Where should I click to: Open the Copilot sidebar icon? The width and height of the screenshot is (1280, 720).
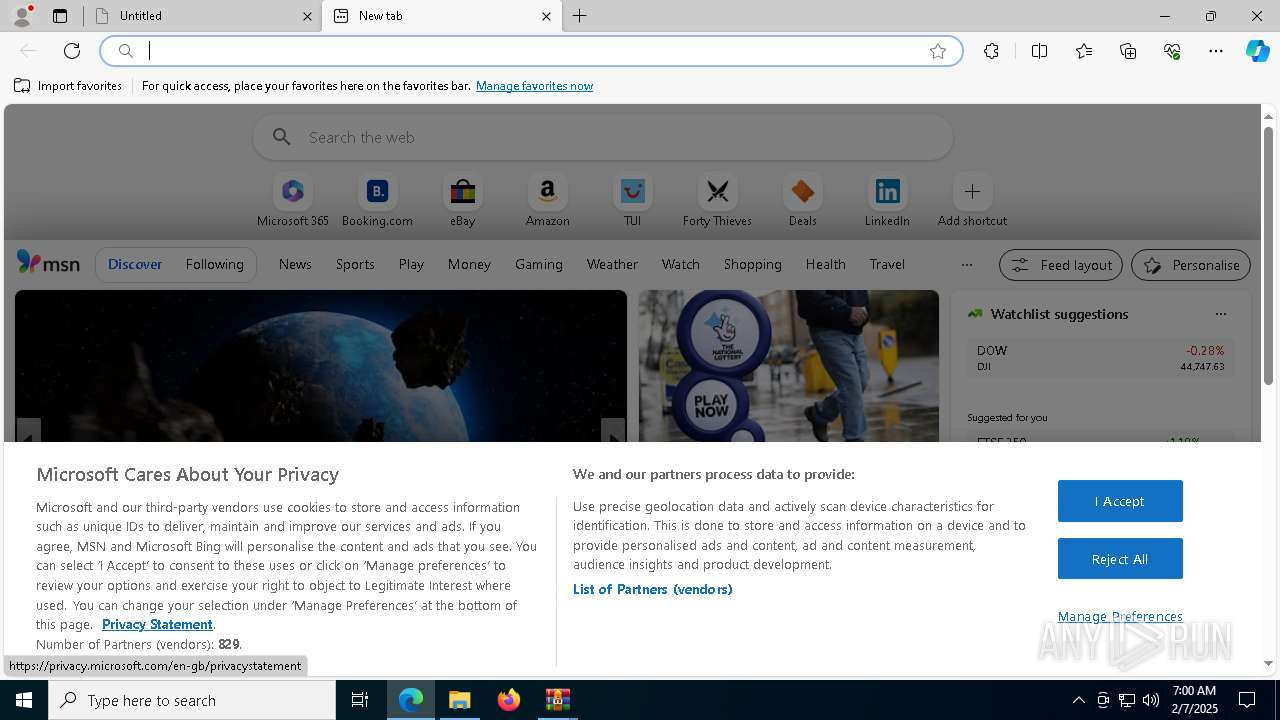(1257, 51)
